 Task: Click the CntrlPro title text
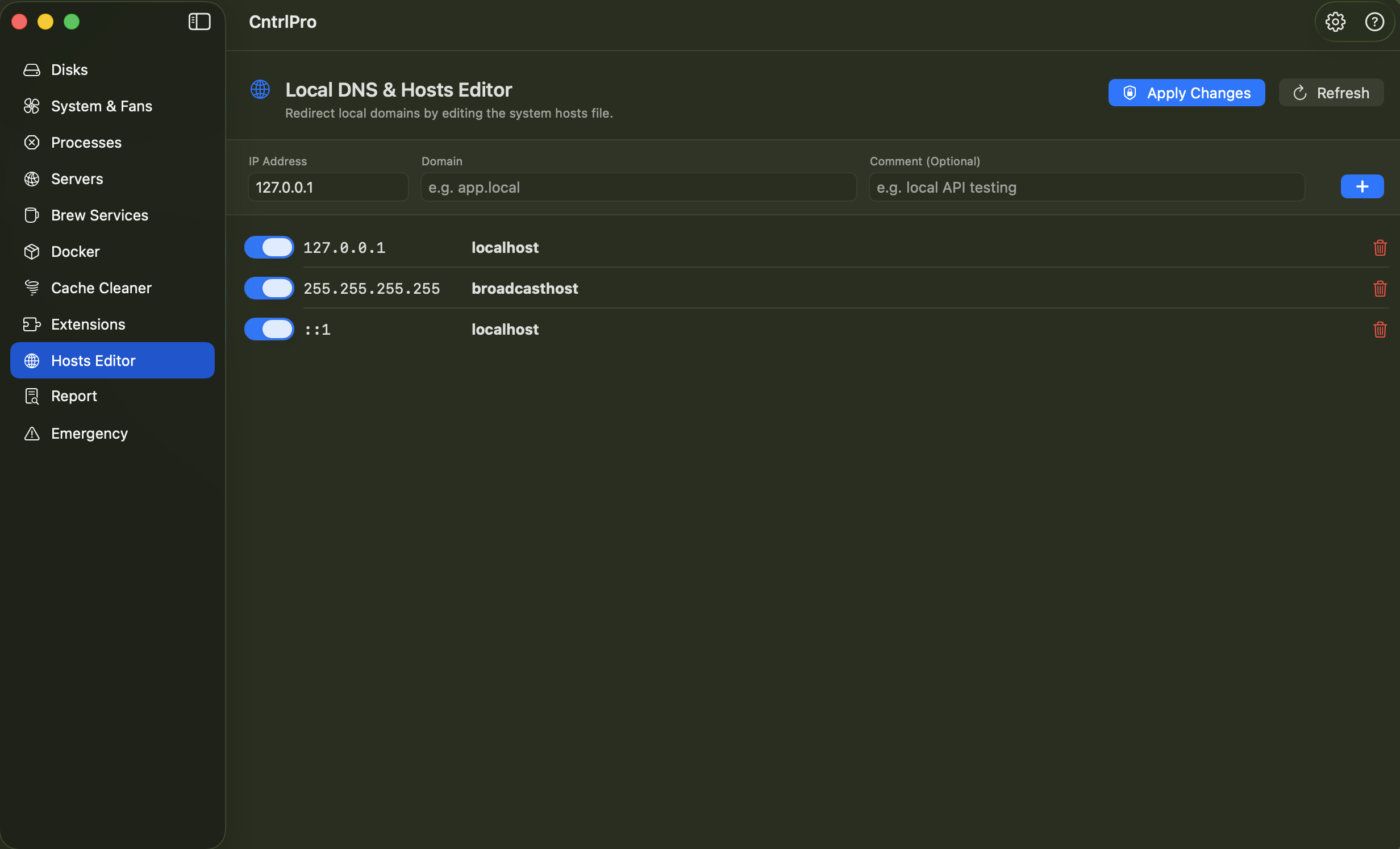[283, 22]
